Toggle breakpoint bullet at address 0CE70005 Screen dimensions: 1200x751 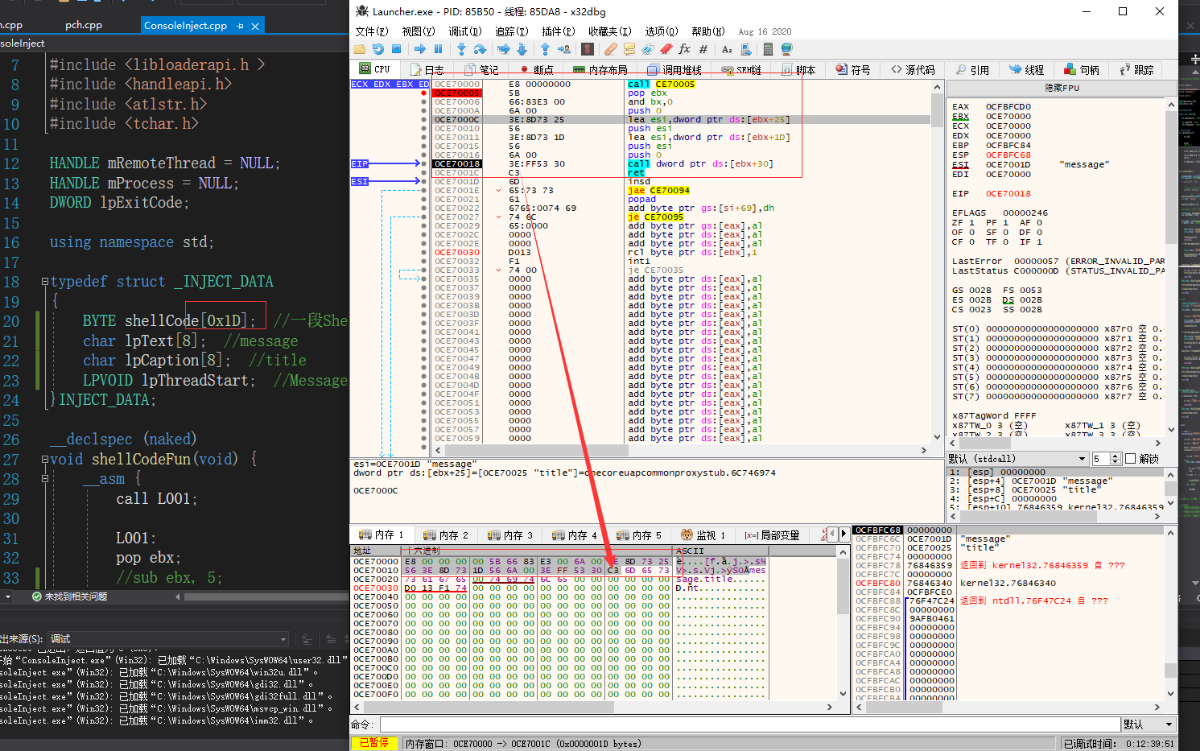(x=424, y=93)
